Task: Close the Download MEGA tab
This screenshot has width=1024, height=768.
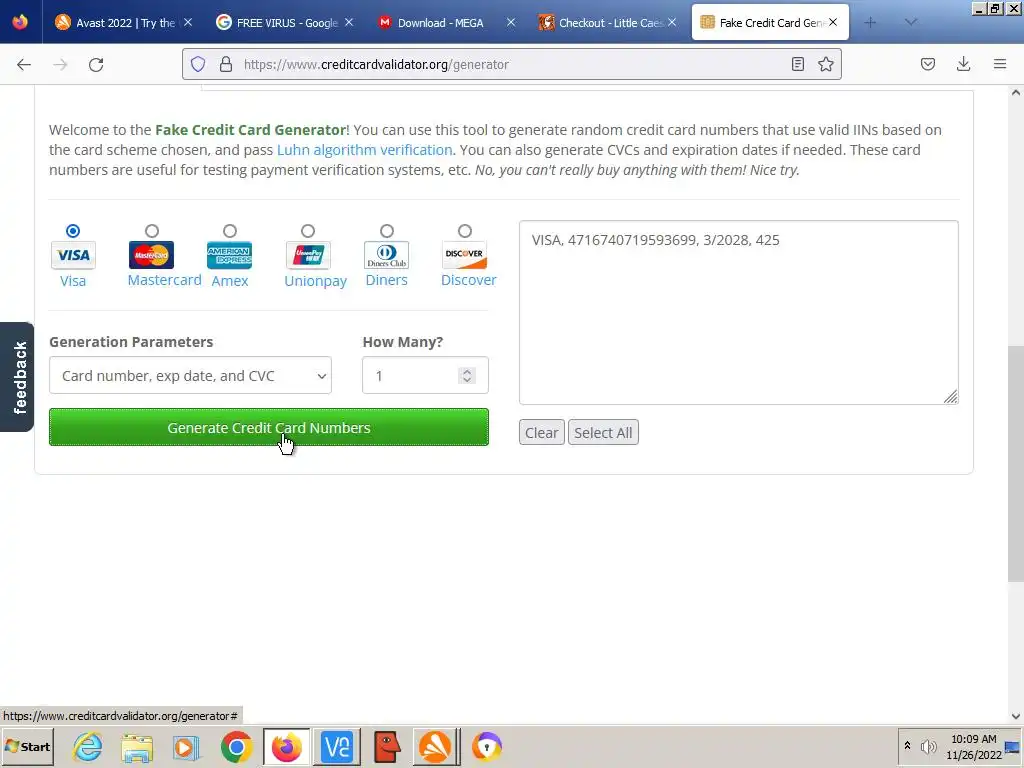Action: click(x=511, y=22)
